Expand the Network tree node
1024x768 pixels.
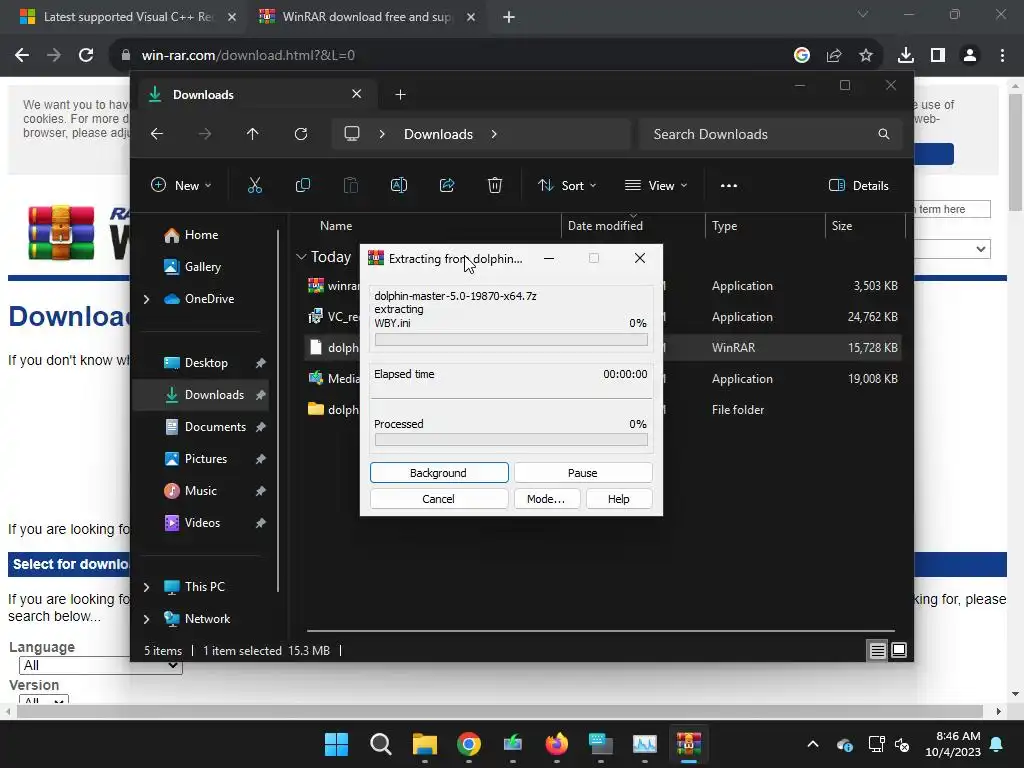click(146, 619)
